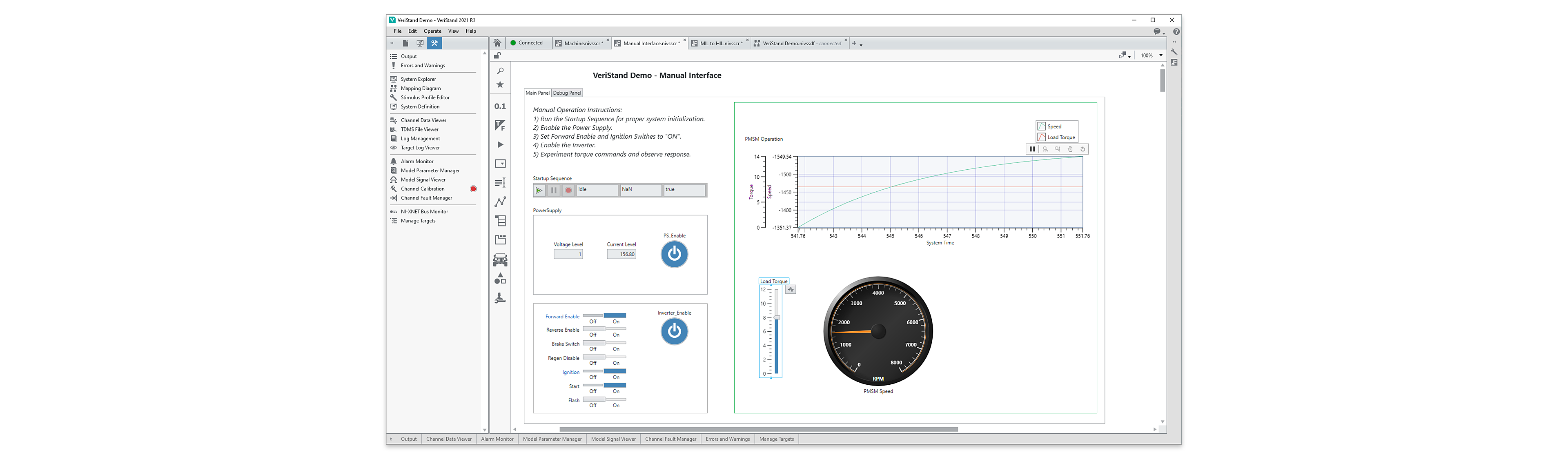The height and width of the screenshot is (459, 1568).
Task: Open the Operate menu
Action: click(x=433, y=31)
